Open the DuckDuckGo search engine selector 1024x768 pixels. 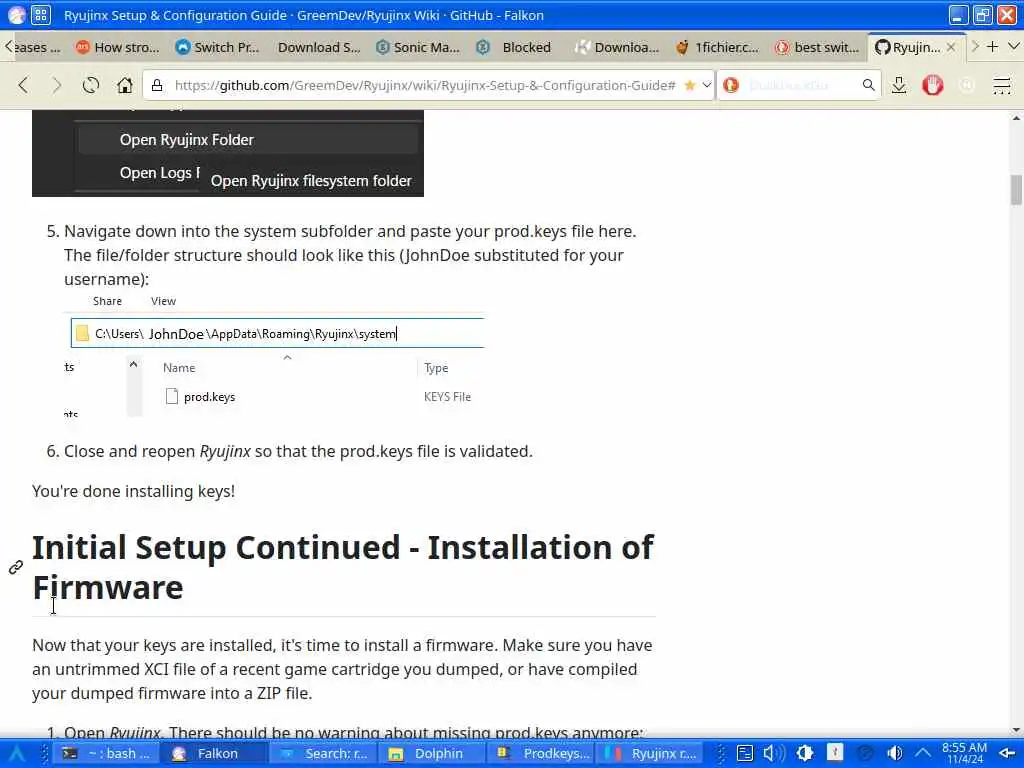(731, 86)
